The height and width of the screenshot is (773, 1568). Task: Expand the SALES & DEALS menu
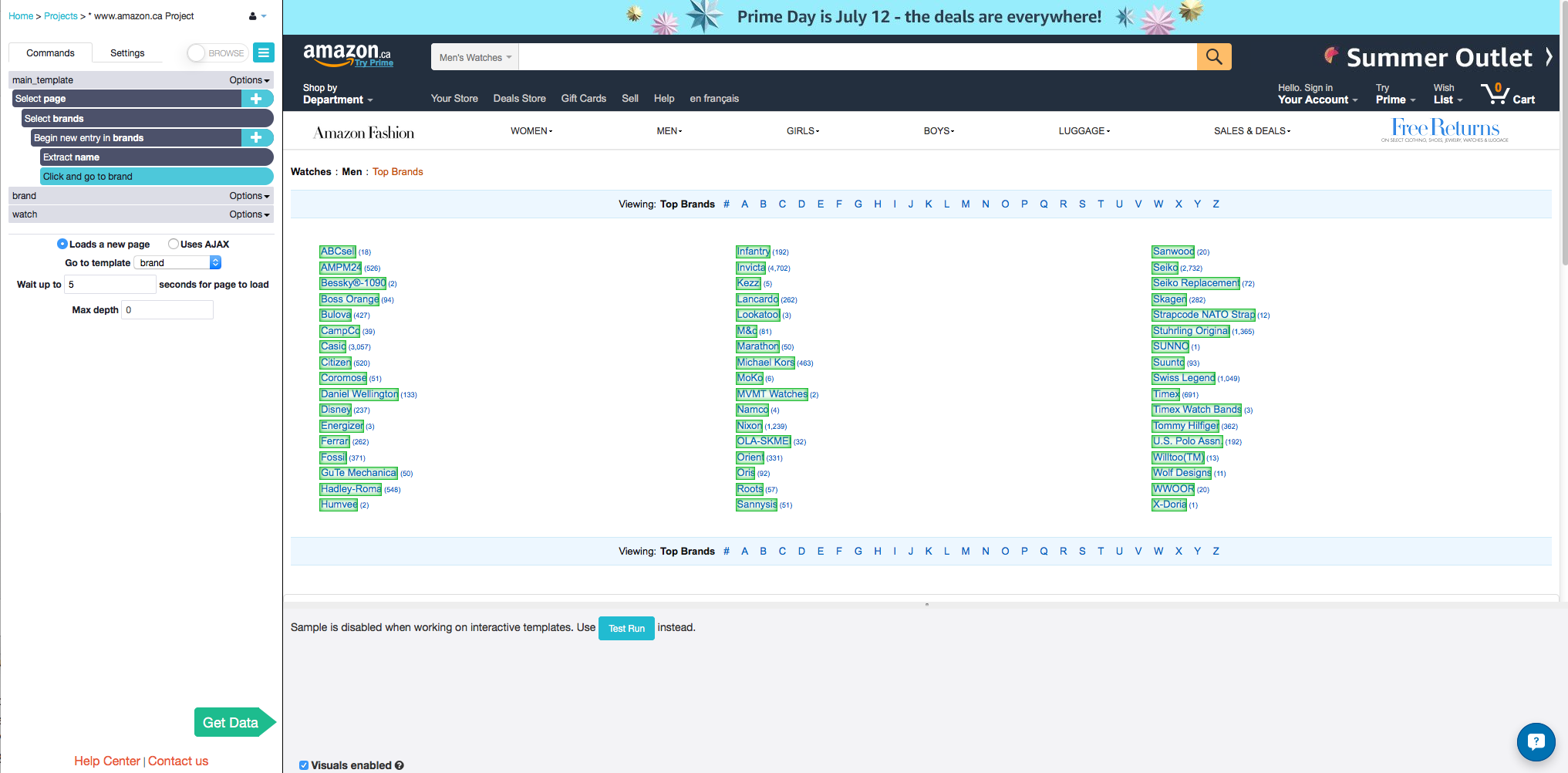click(1252, 131)
